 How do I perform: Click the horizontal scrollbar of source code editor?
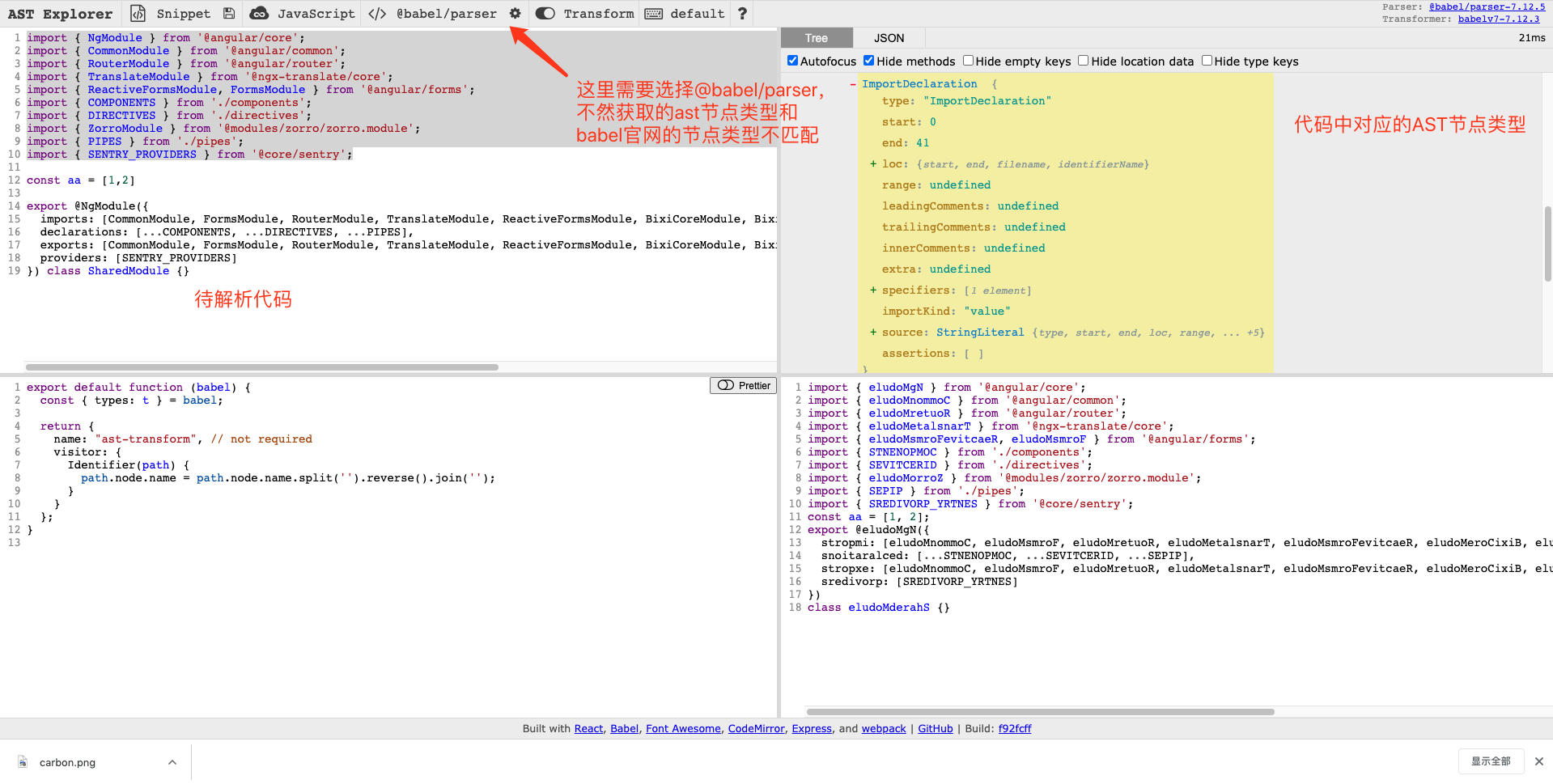(x=262, y=367)
